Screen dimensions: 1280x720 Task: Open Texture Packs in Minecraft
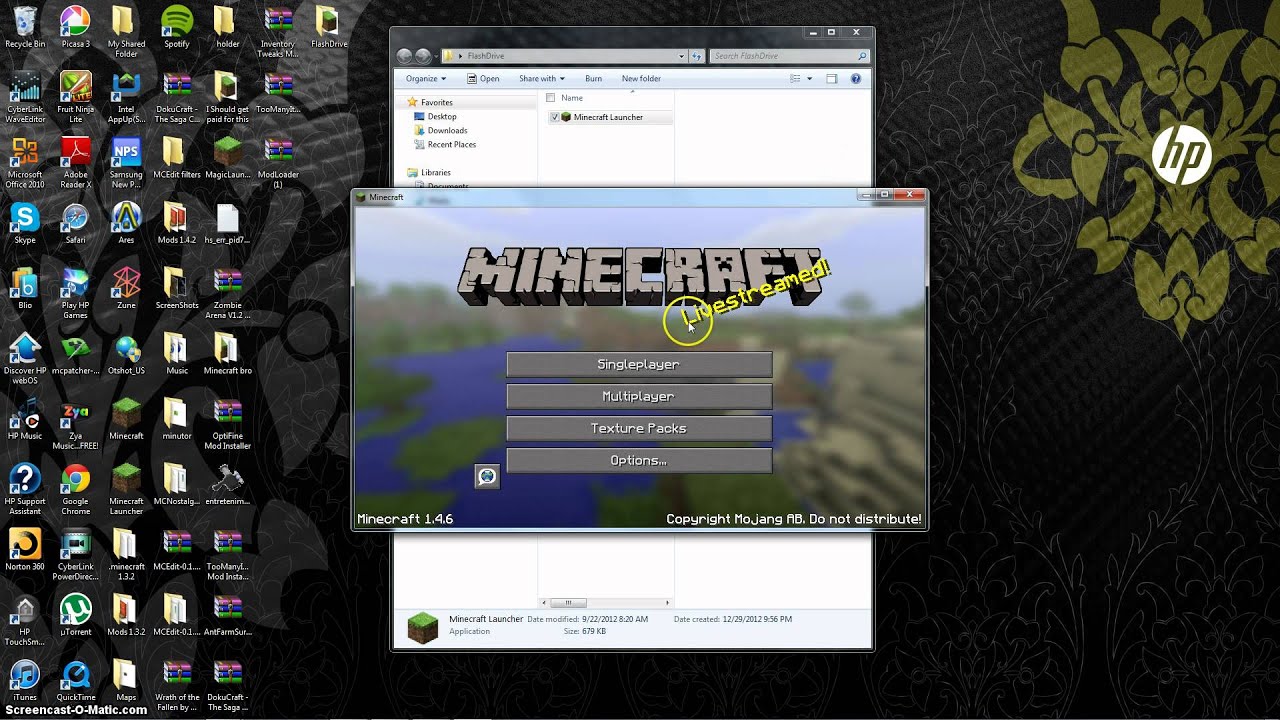639,429
